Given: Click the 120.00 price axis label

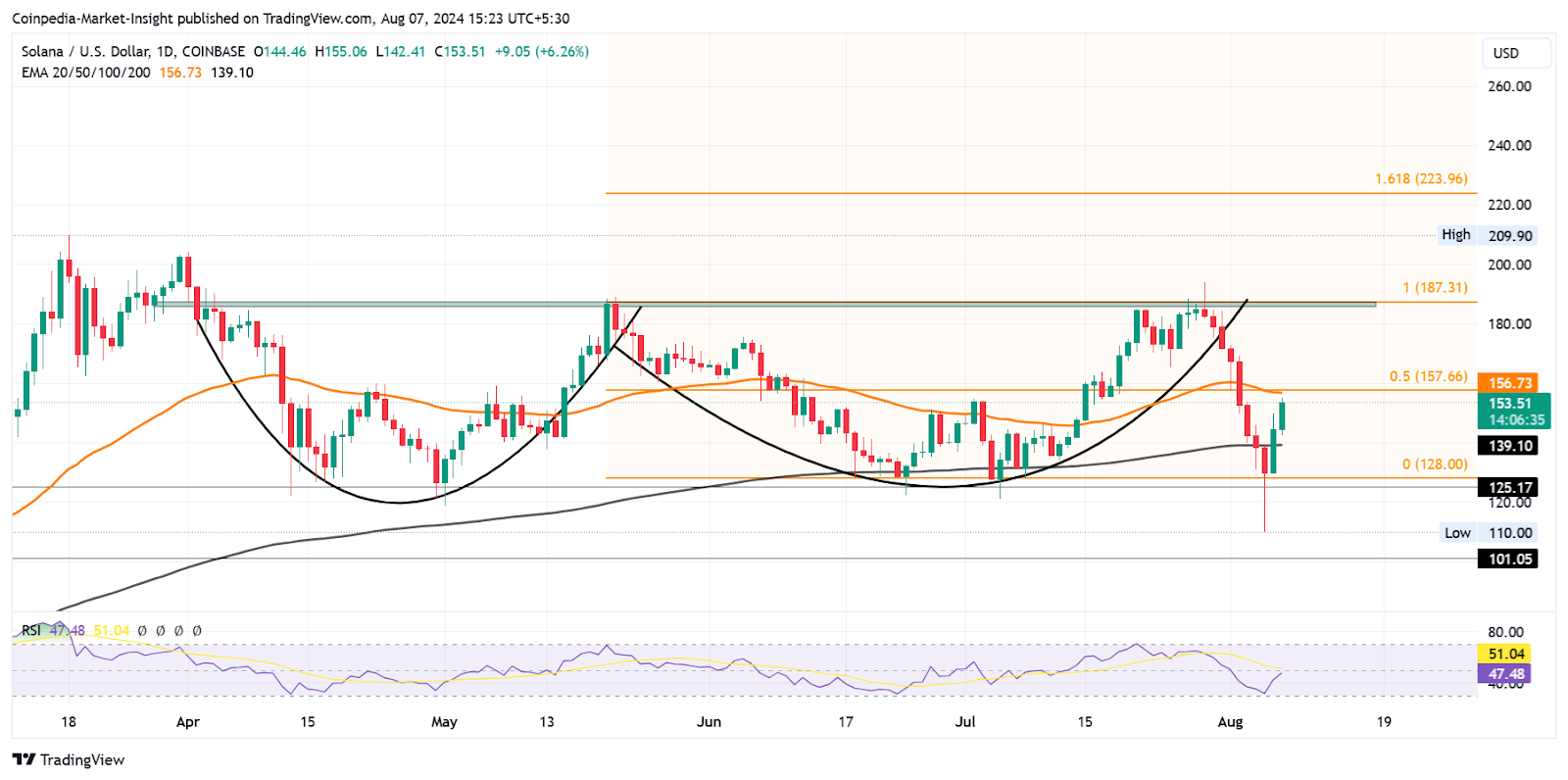Looking at the screenshot, I should [1509, 503].
